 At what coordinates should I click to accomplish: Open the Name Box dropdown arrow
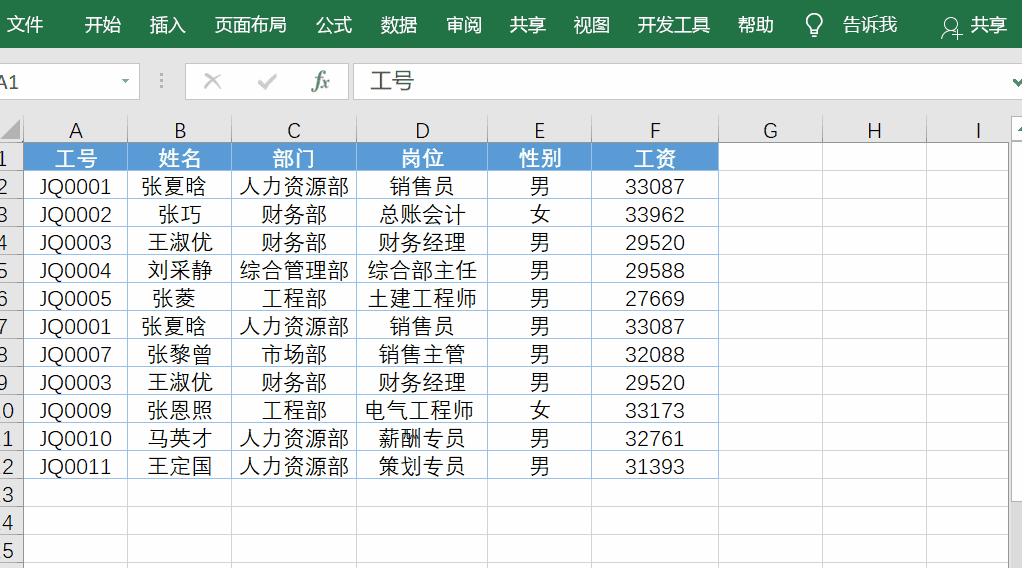pyautogui.click(x=125, y=82)
